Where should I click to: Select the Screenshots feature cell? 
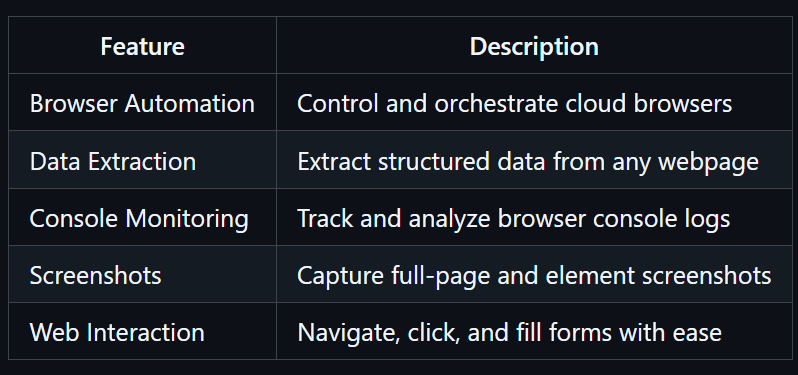[142, 274]
